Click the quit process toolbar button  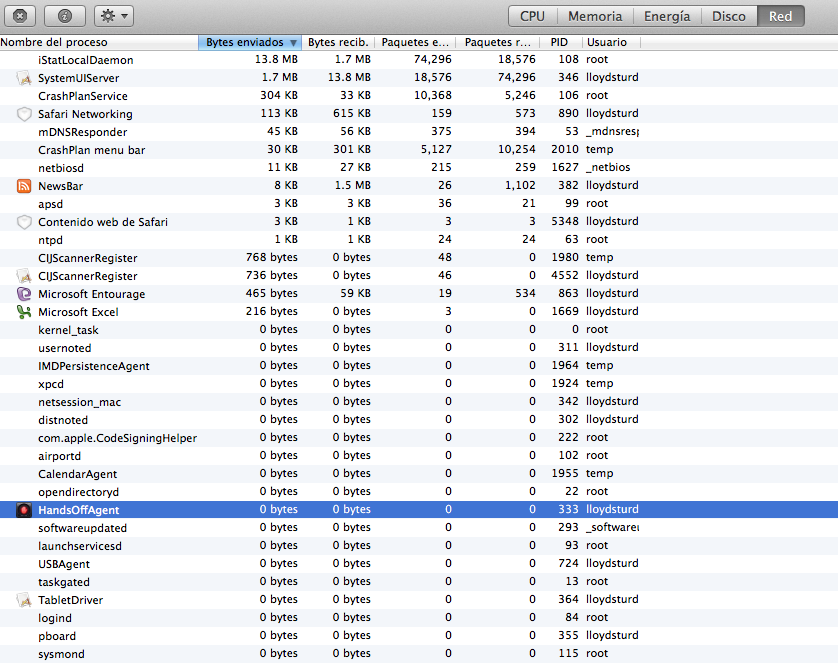[x=20, y=16]
